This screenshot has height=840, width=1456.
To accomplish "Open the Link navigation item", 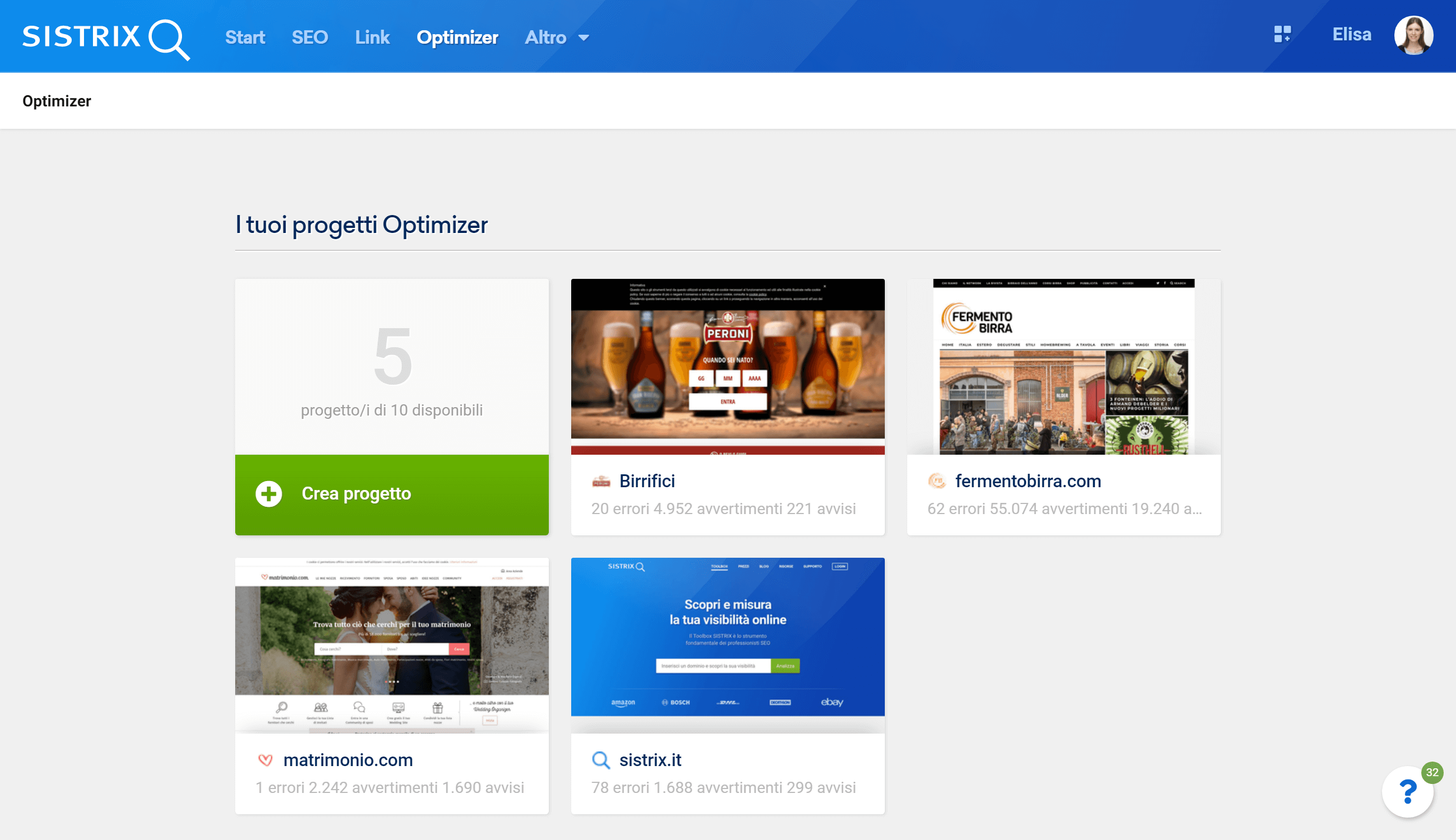I will [x=372, y=38].
